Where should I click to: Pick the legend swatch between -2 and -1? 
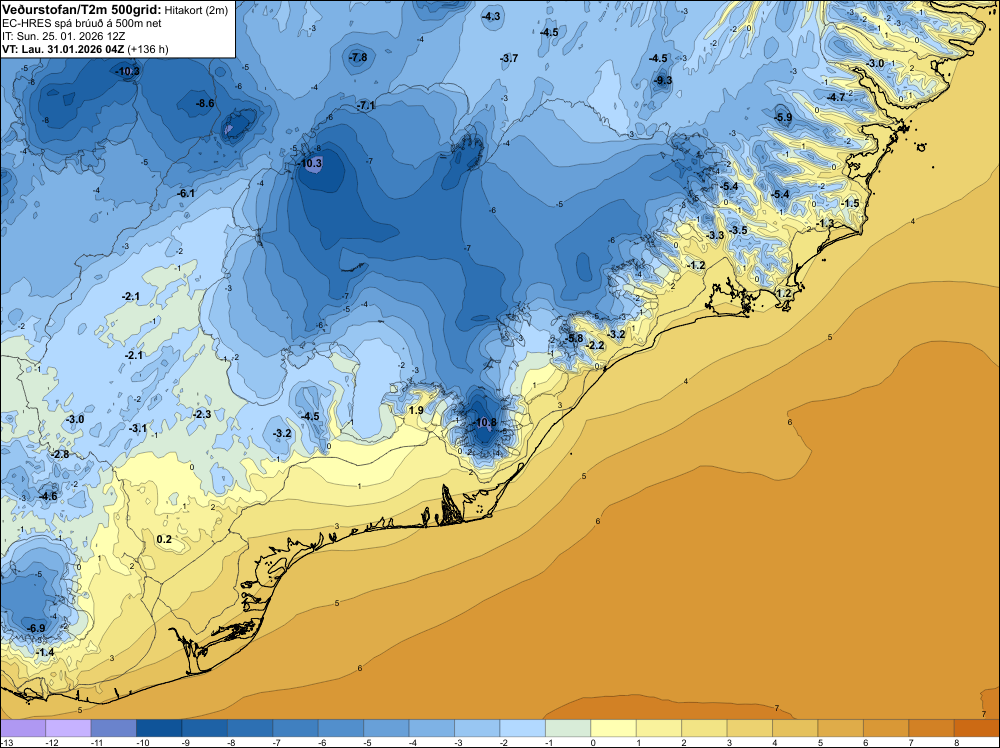click(522, 728)
